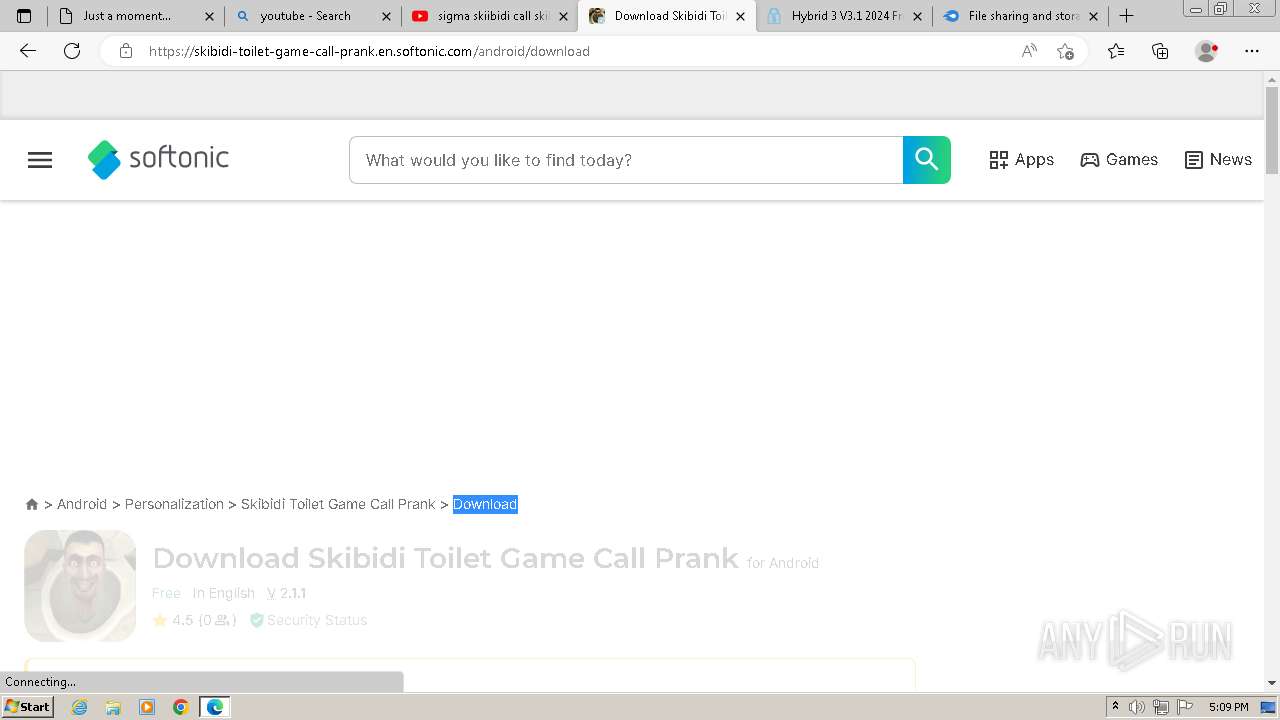Focus the 'What would you like to find today?' search box

click(x=626, y=160)
